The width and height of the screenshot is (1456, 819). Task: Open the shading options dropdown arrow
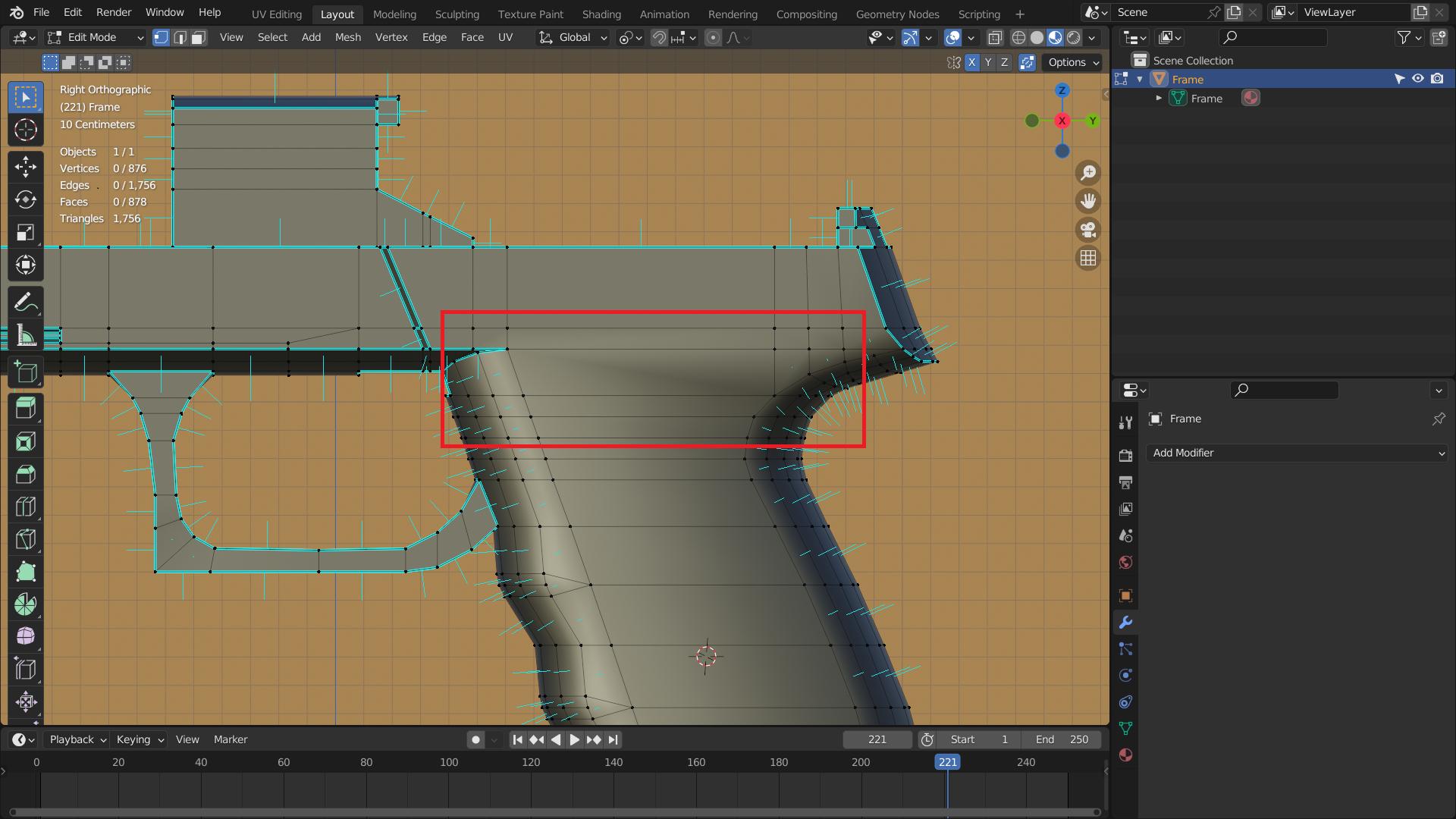click(x=1092, y=37)
